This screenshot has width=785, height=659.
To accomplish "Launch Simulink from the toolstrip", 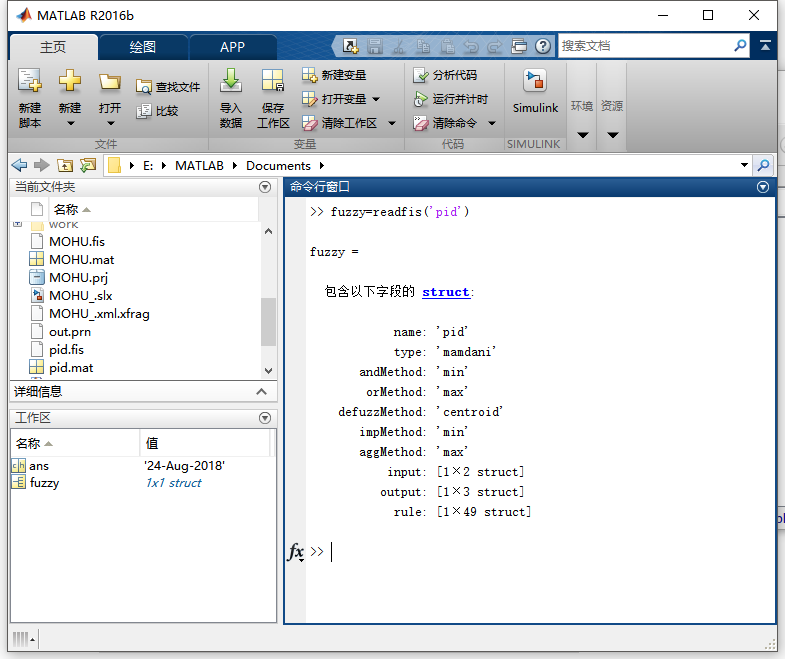I will pos(535,92).
